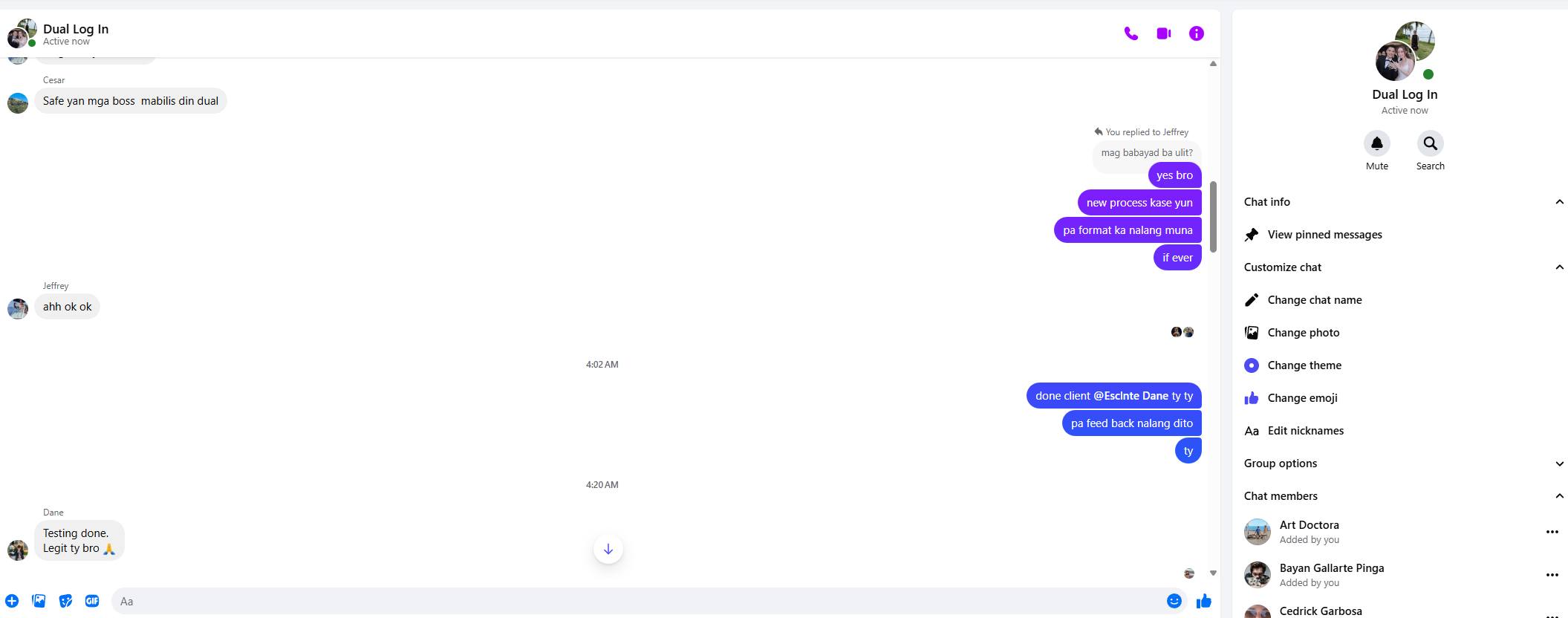Image resolution: width=1568 pixels, height=618 pixels.
Task: Toggle conversation information panel icon
Action: (x=1197, y=33)
